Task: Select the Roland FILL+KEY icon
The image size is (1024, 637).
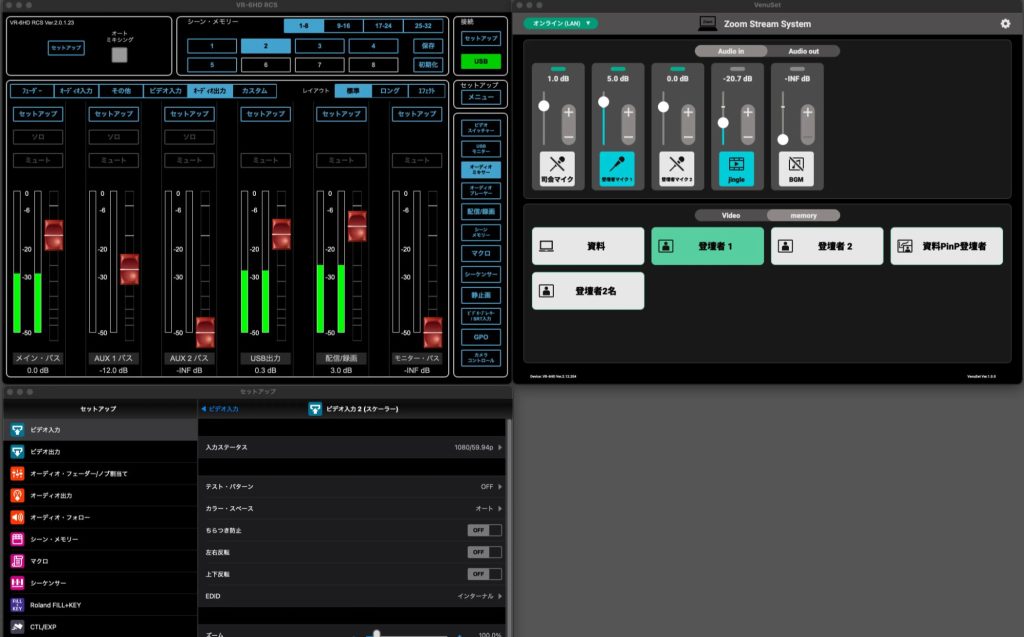Action: pos(17,604)
